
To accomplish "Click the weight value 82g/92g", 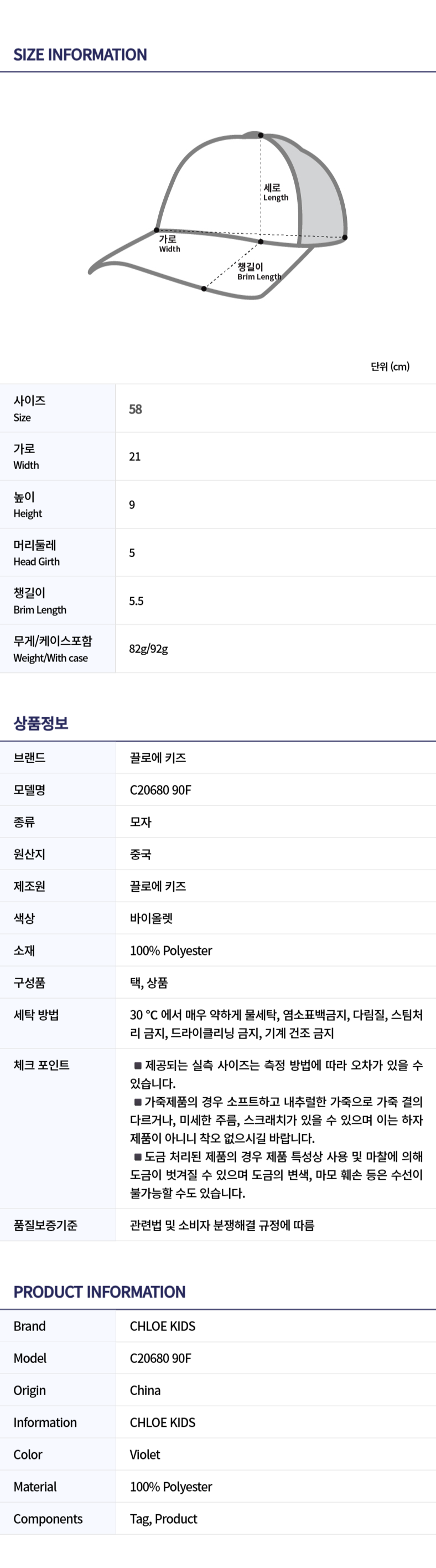I will [x=148, y=649].
